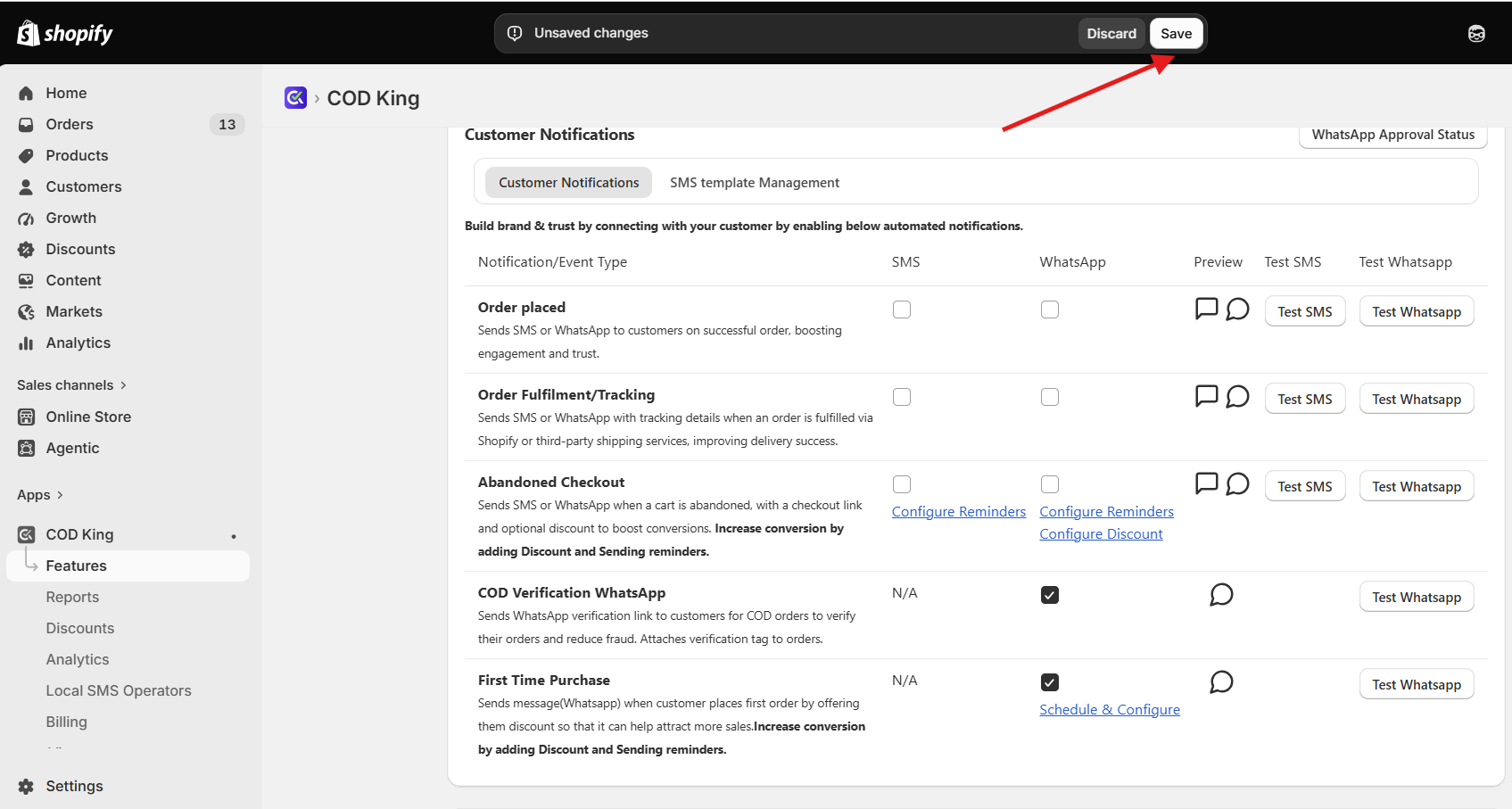
Task: Click the COD King breadcrumb app icon
Action: (x=295, y=97)
